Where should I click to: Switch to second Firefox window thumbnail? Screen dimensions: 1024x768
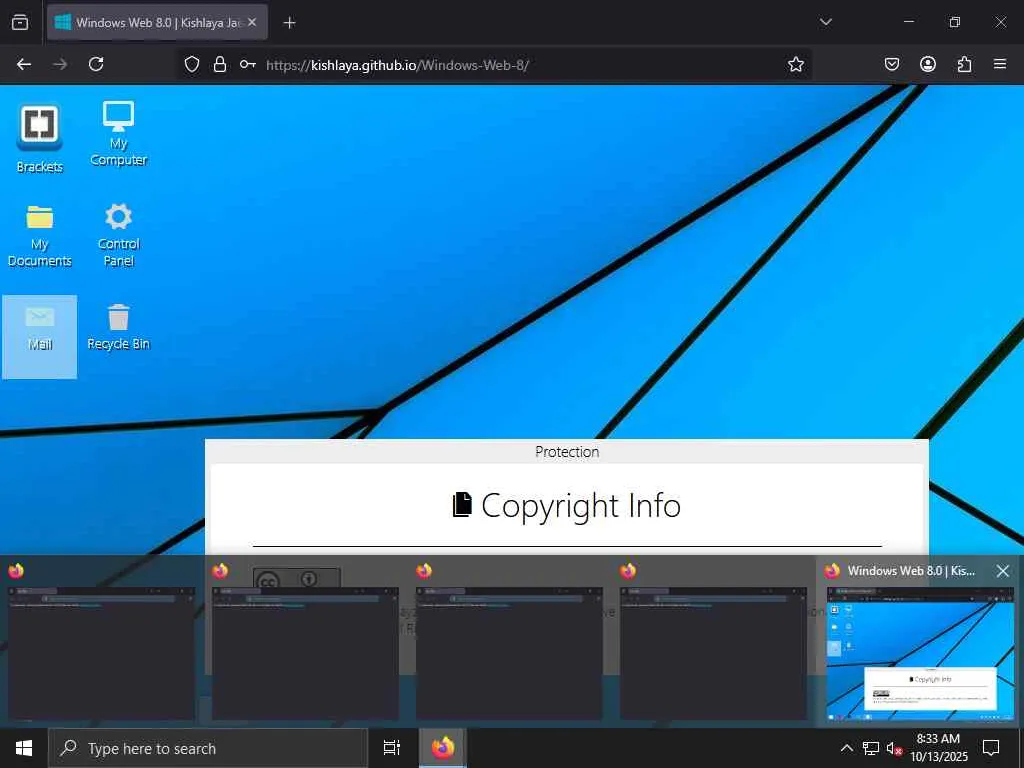[305, 653]
